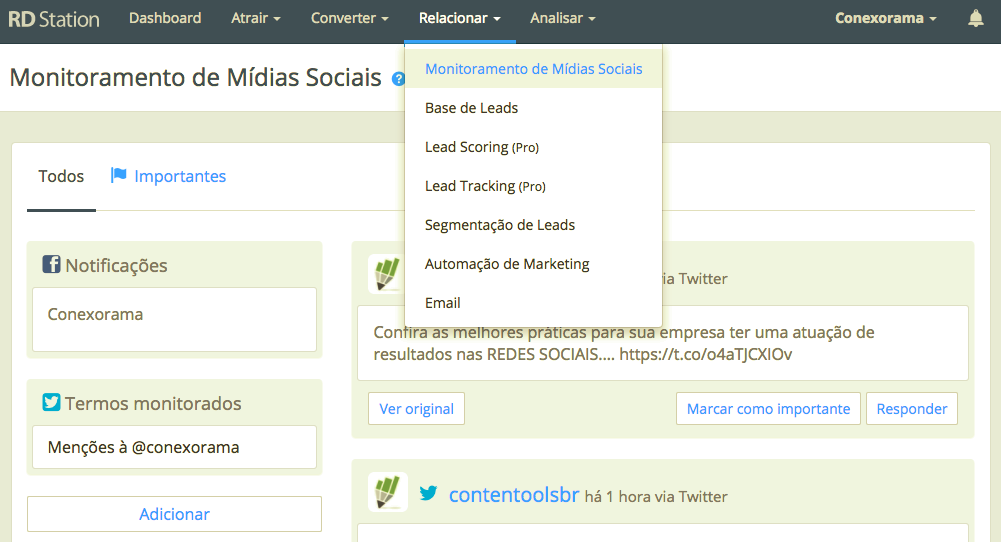Click the Responder button
1001x542 pixels.
(x=911, y=408)
